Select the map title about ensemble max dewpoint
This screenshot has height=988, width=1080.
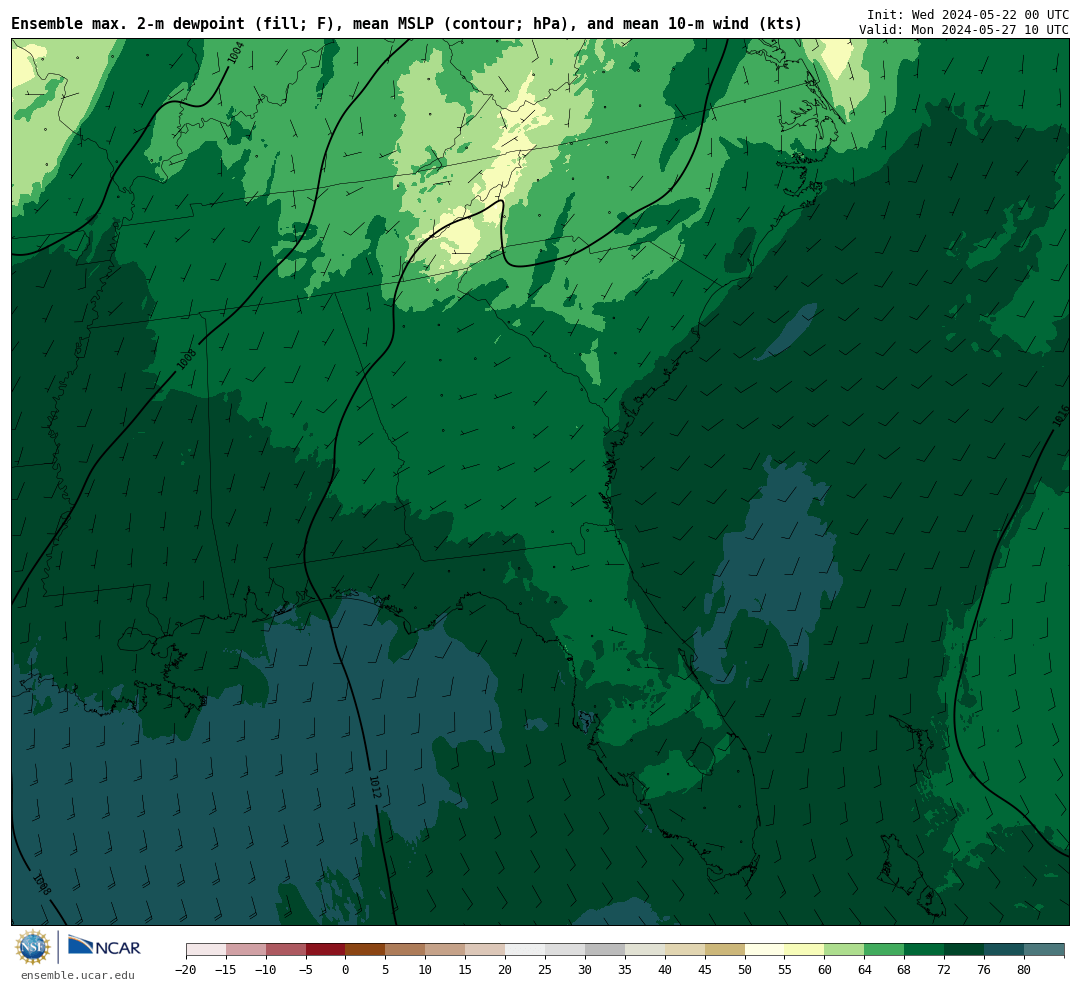pos(406,24)
